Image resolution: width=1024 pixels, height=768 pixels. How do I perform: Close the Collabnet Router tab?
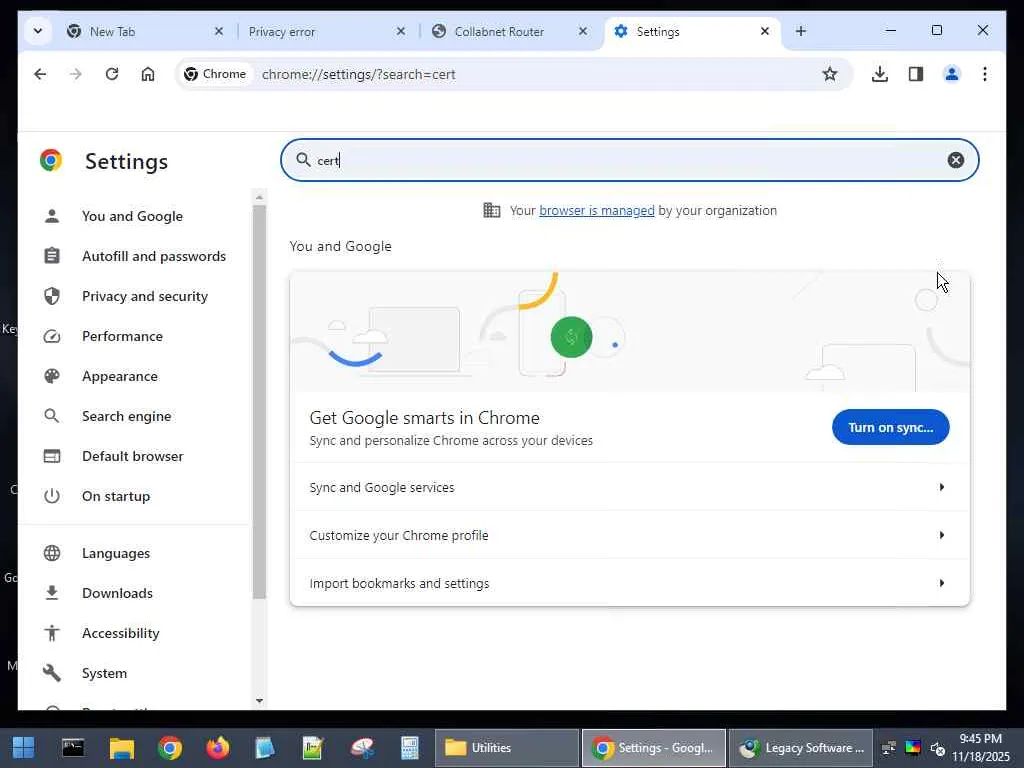pos(583,31)
